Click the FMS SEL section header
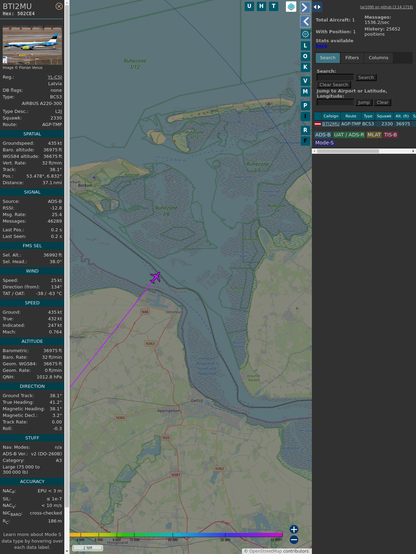 (32, 246)
